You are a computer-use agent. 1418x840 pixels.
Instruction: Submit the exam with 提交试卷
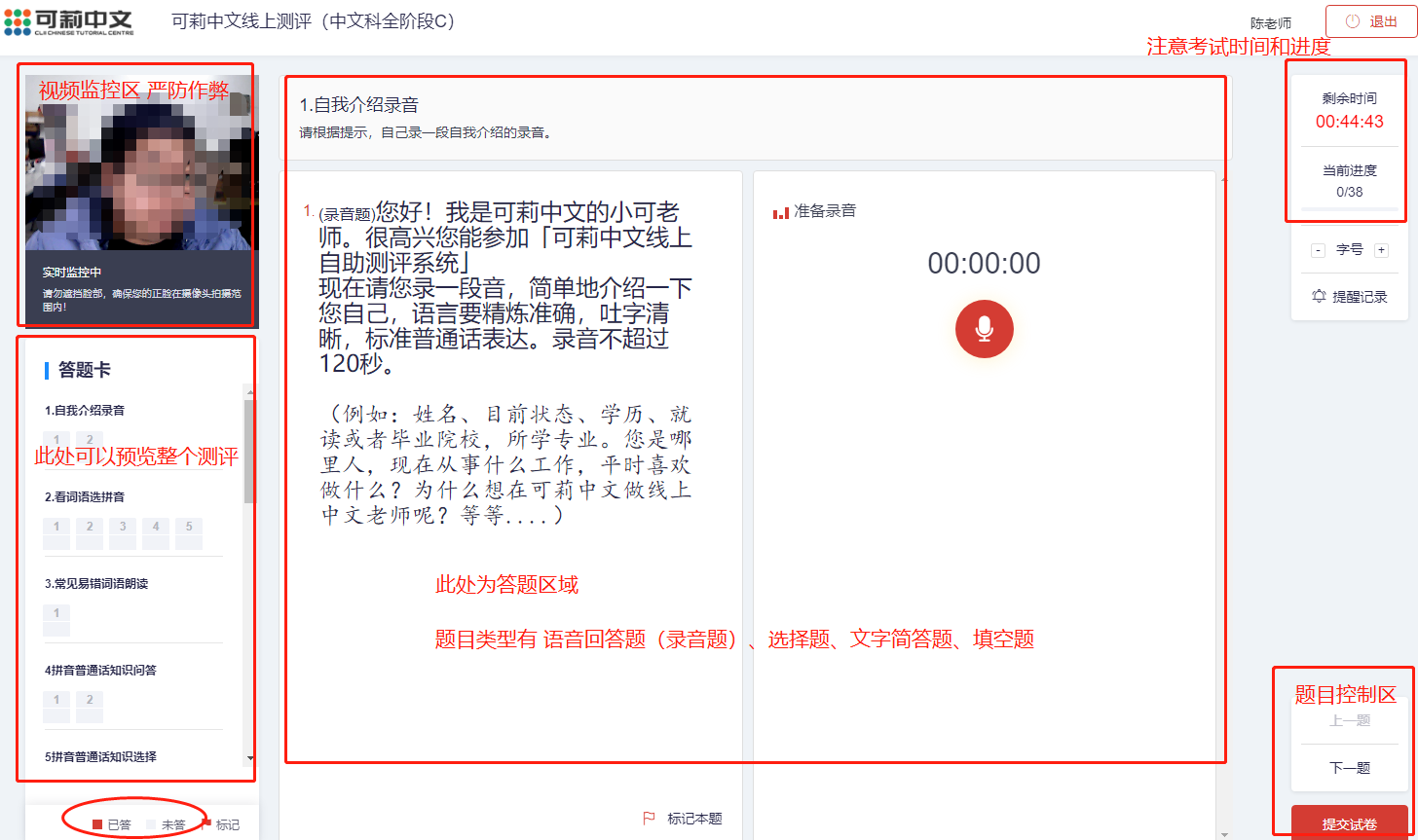1349,823
